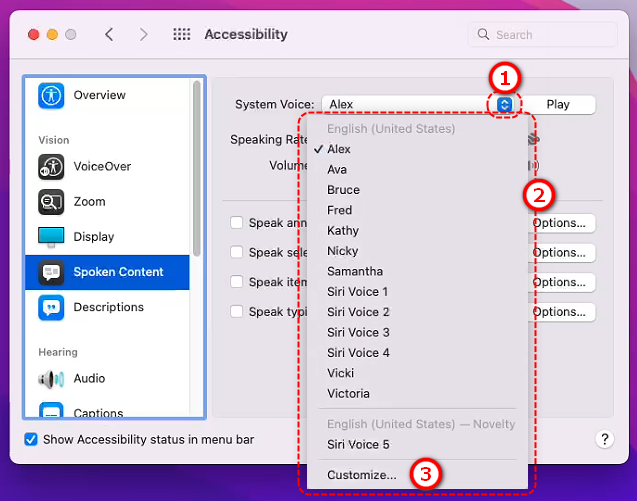This screenshot has height=501, width=637.
Task: Go forward with the right chevron
Action: (x=143, y=34)
